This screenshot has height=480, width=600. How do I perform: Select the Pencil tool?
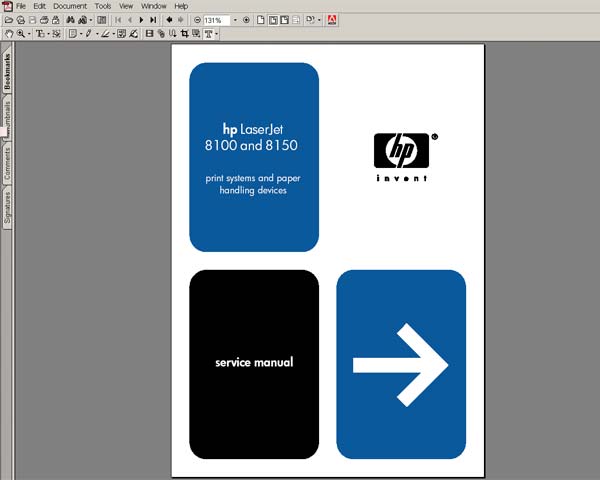coord(88,34)
